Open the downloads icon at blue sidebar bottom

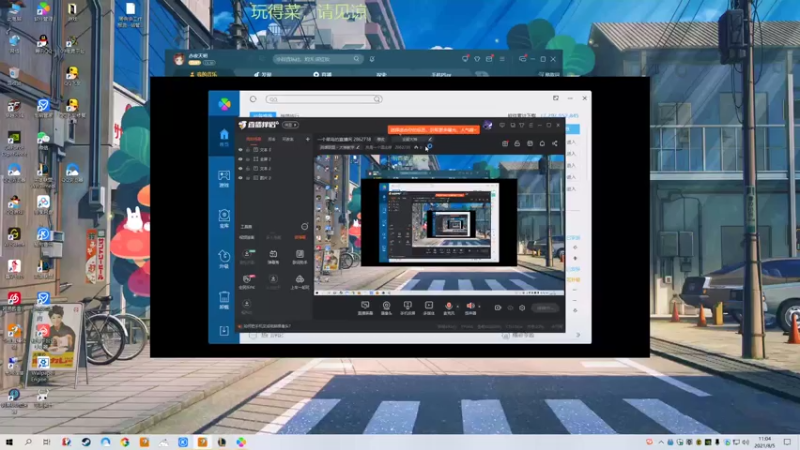[x=224, y=331]
